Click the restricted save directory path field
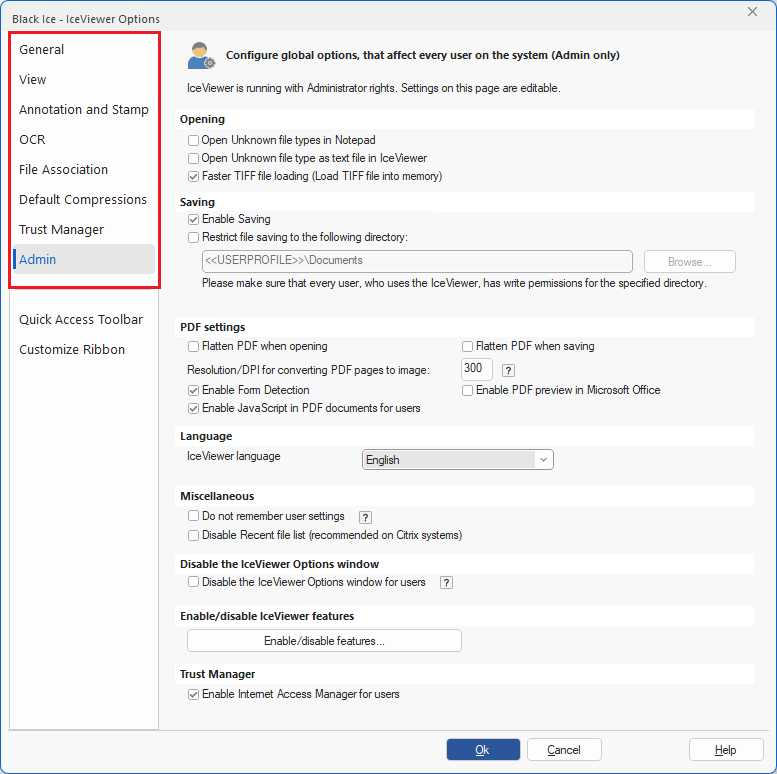Screen dimensions: 777x774 pos(417,261)
